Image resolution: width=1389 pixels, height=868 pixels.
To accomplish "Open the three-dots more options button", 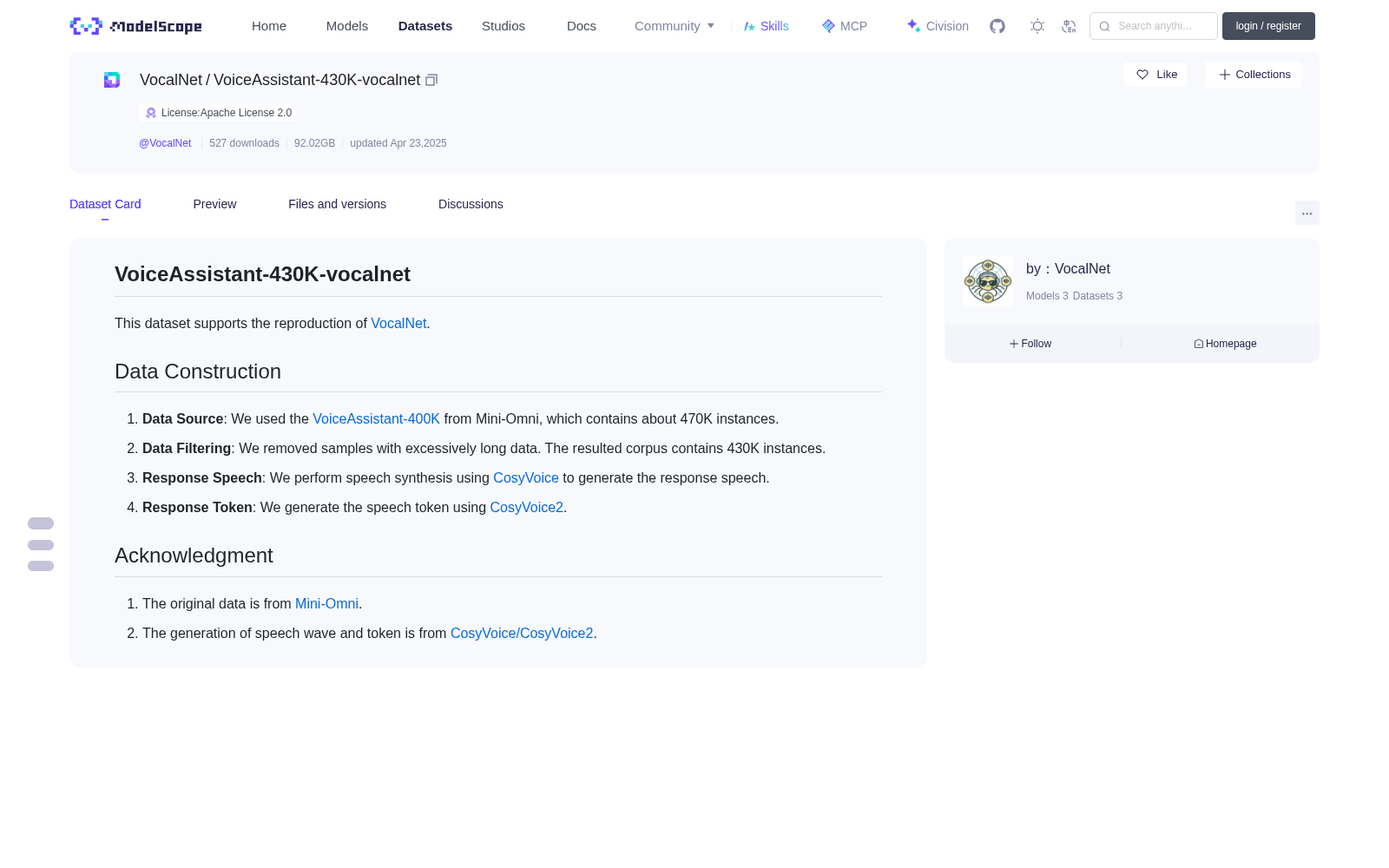I will click(x=1307, y=213).
